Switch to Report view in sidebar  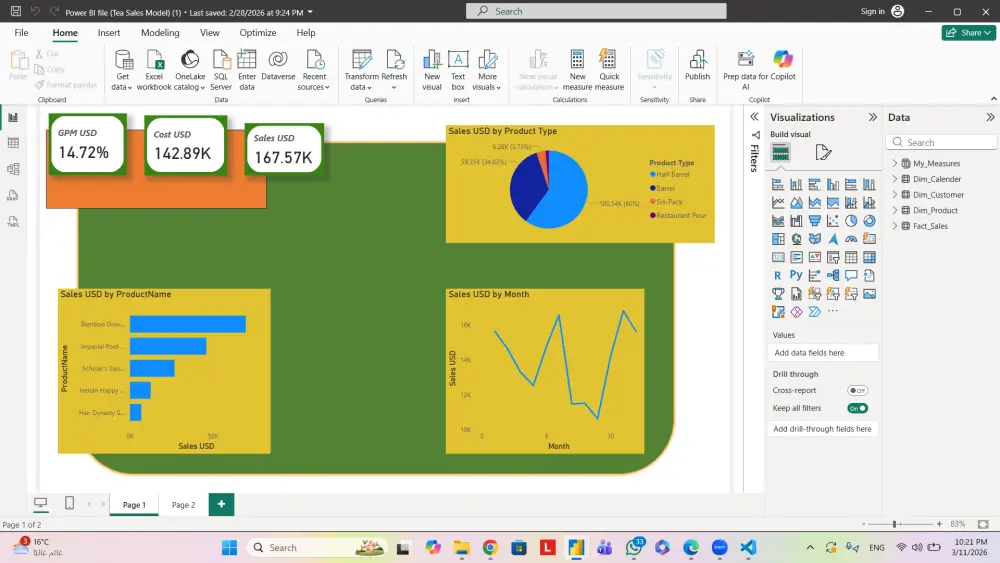13,117
